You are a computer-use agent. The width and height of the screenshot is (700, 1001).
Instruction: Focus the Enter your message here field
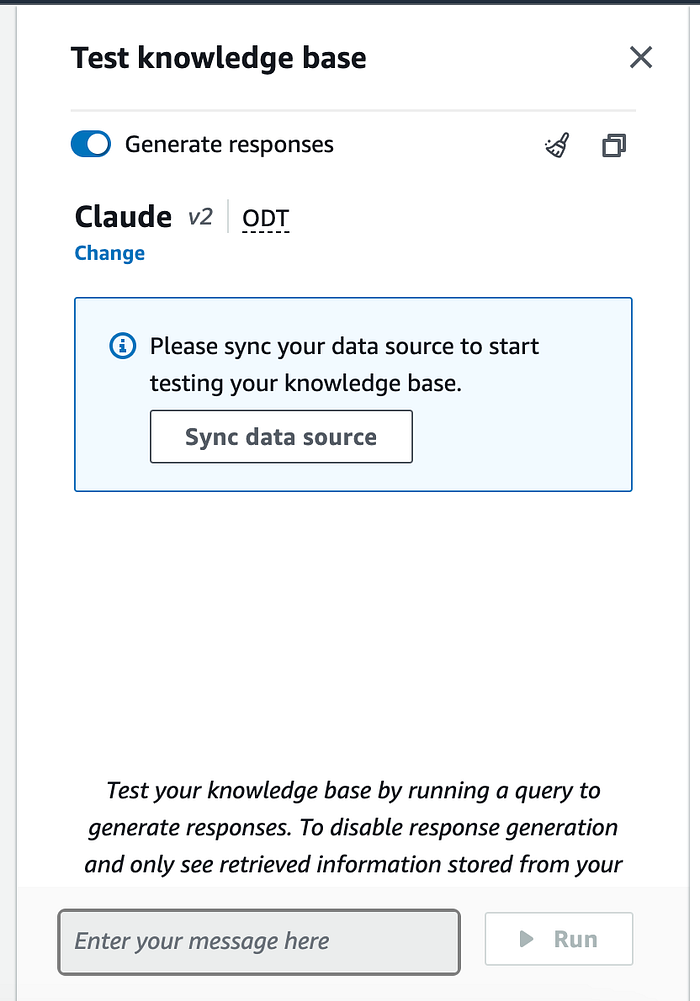point(259,942)
